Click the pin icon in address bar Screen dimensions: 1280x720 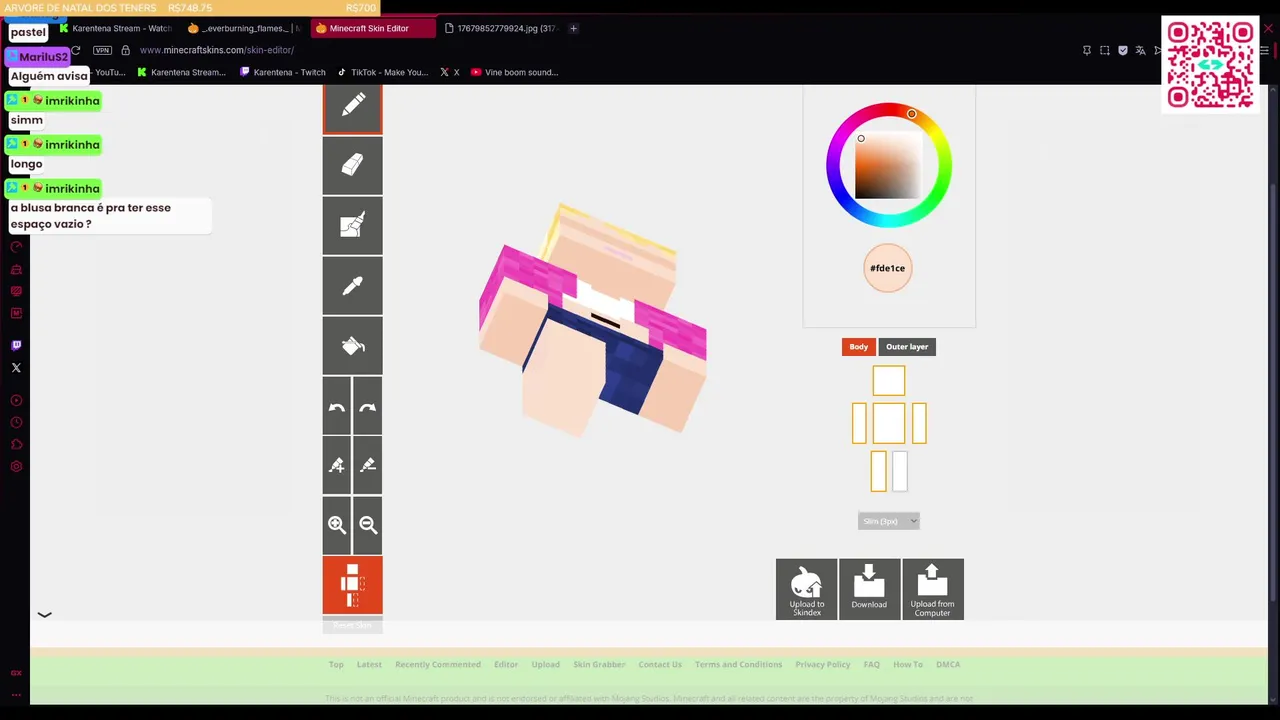(1087, 50)
